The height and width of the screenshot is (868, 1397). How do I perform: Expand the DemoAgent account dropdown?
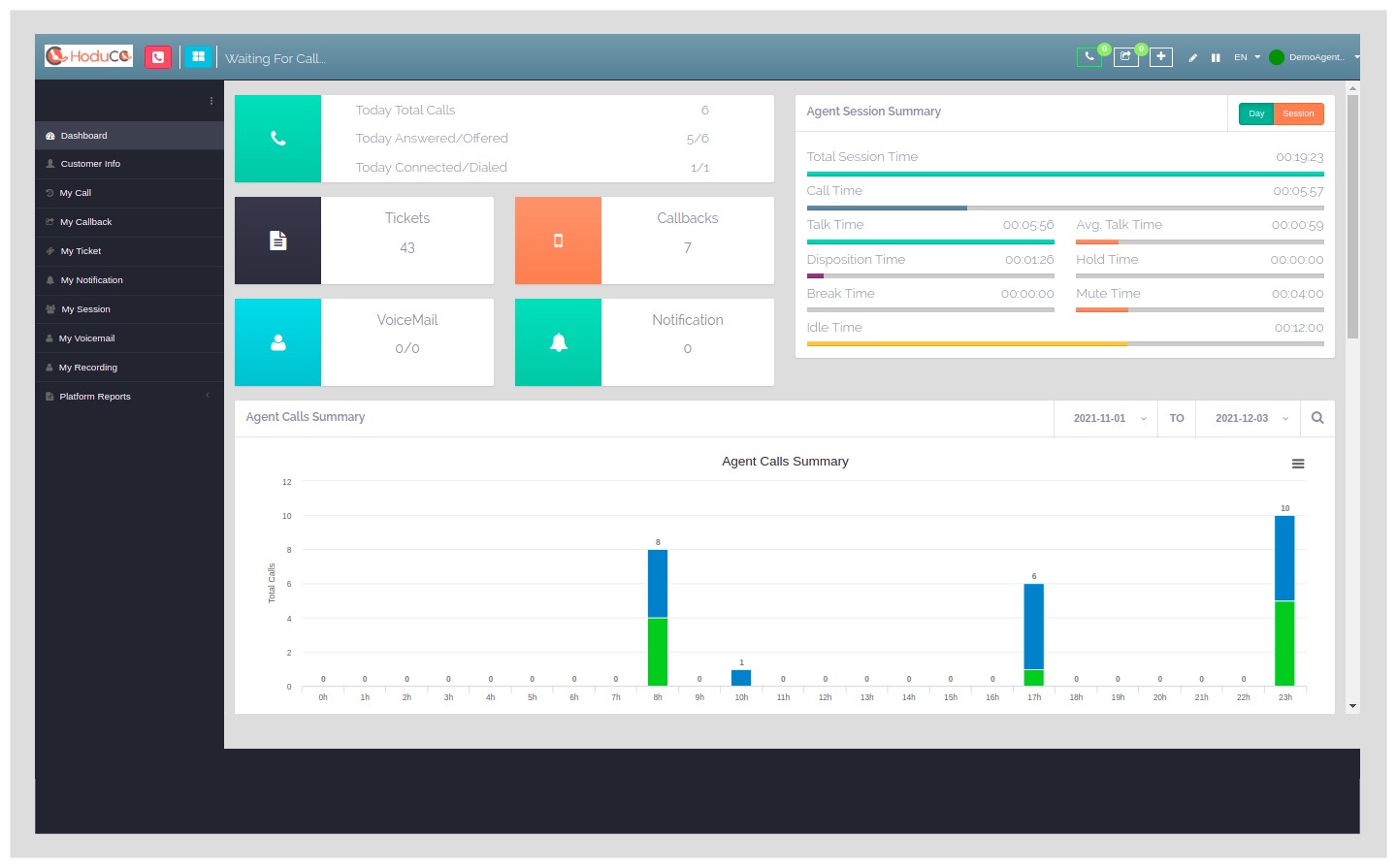[1316, 57]
